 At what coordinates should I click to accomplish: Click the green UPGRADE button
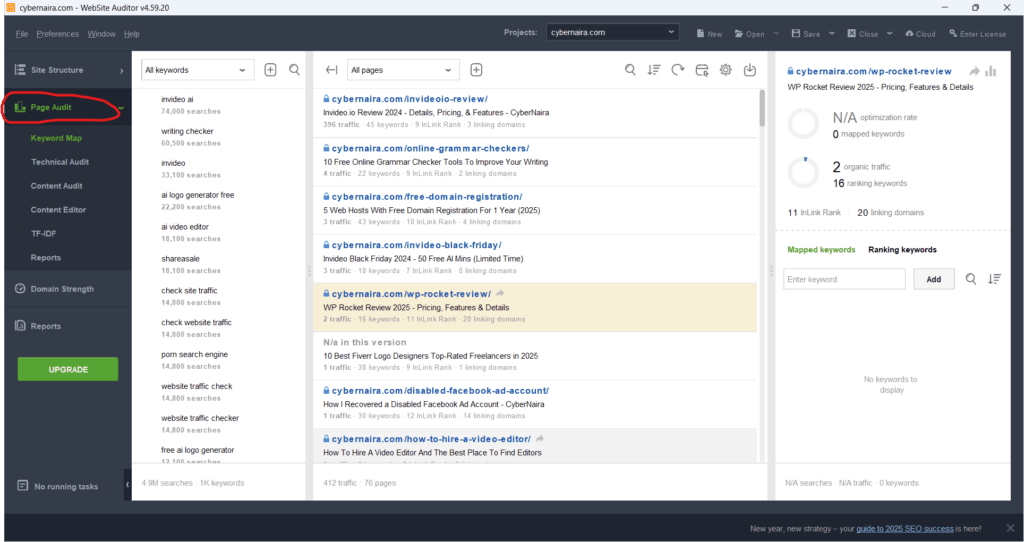point(68,369)
